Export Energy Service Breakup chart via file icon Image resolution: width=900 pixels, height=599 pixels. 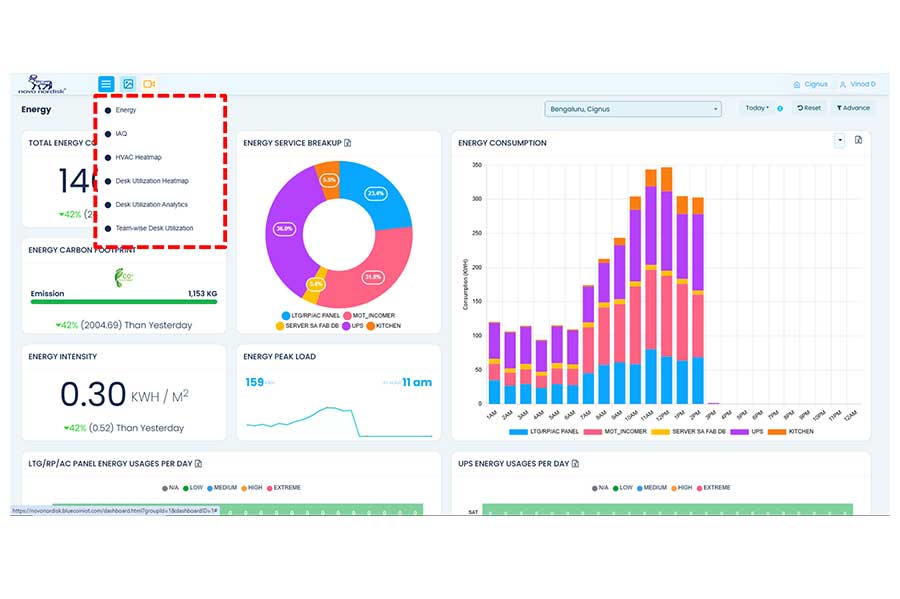point(348,143)
